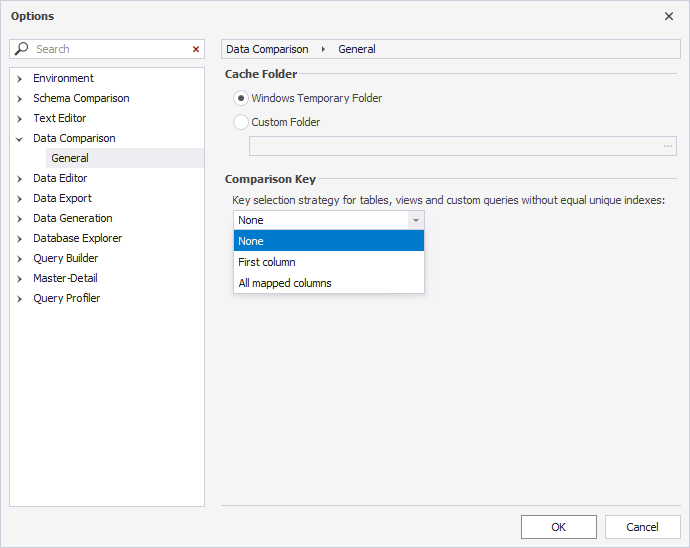Viewport: 690px width, 548px height.
Task: Select Text Editor in the tree
Action: point(60,118)
